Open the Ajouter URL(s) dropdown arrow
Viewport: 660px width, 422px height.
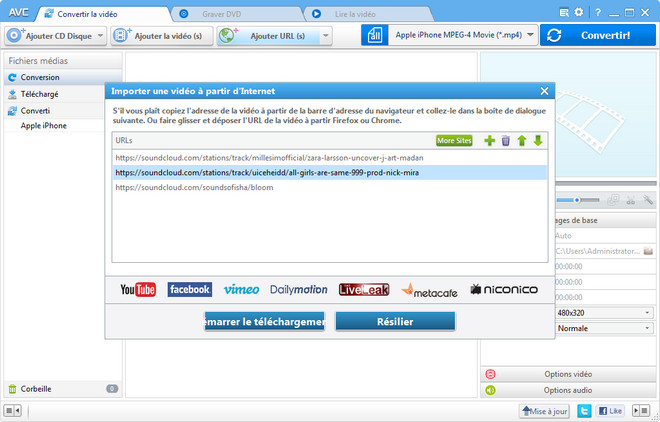tap(325, 35)
